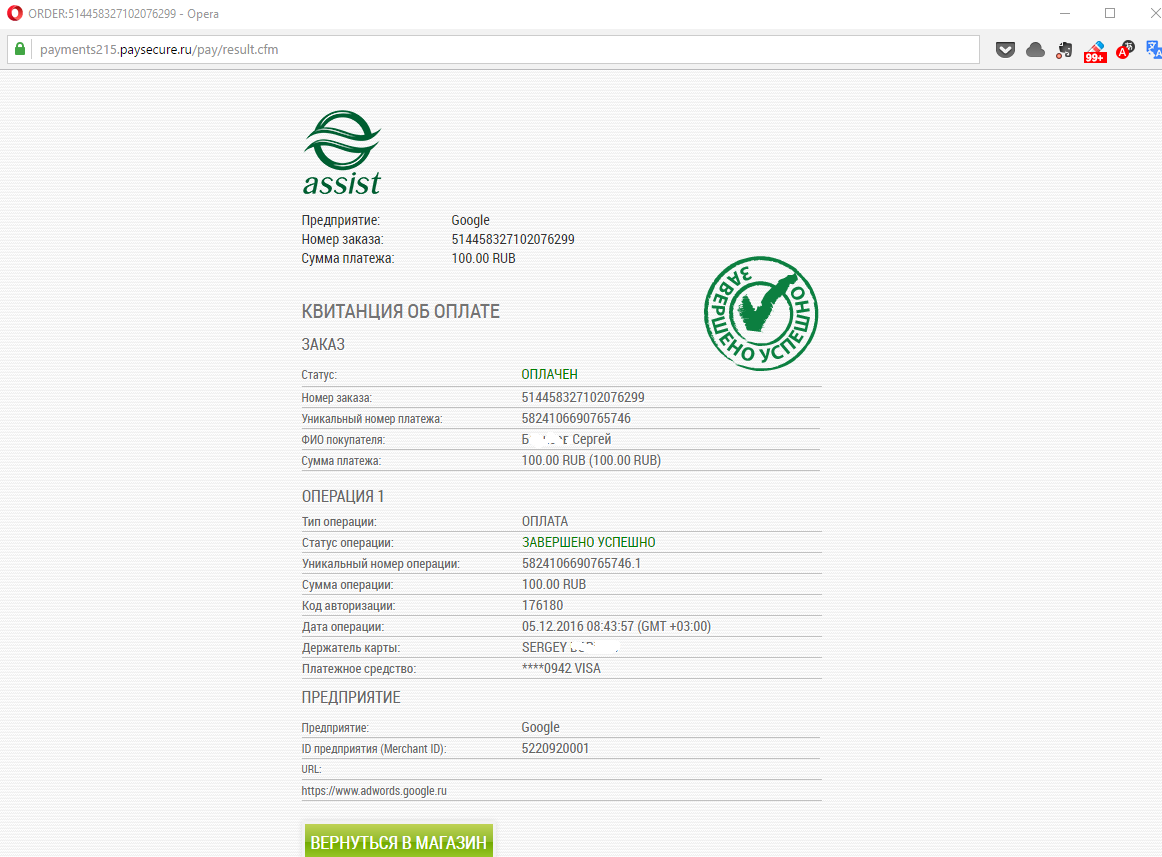Click the Держатель карты SERGEY value

[x=570, y=647]
